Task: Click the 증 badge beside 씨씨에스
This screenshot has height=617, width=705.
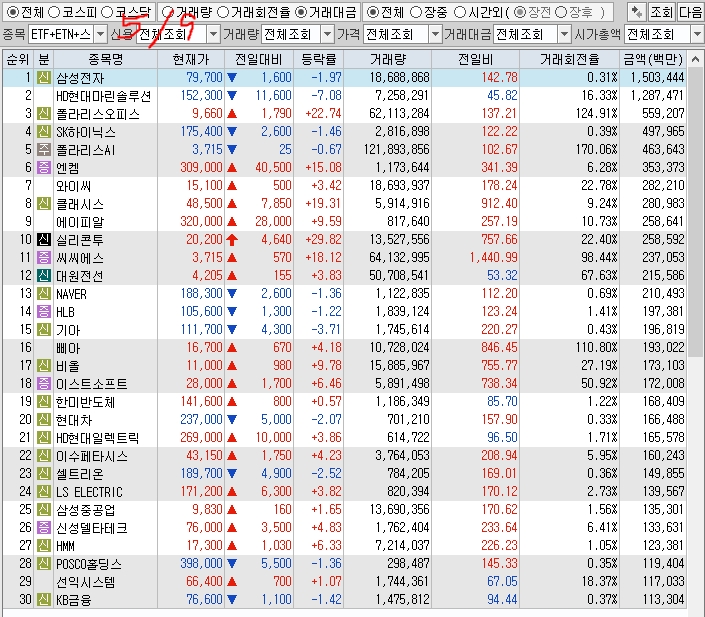Action: coord(44,257)
